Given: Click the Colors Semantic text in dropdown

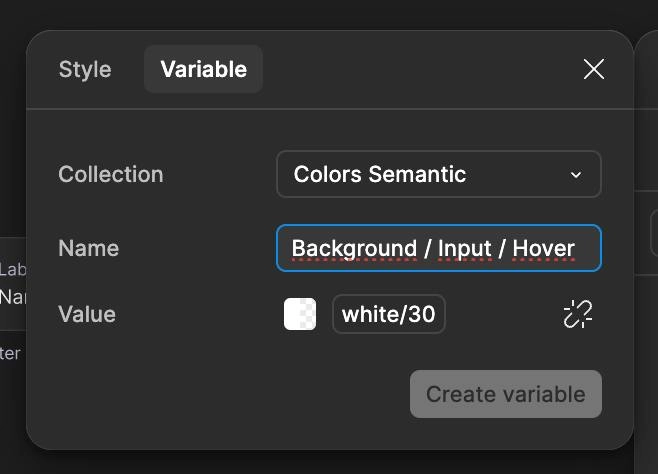Looking at the screenshot, I should tap(380, 174).
